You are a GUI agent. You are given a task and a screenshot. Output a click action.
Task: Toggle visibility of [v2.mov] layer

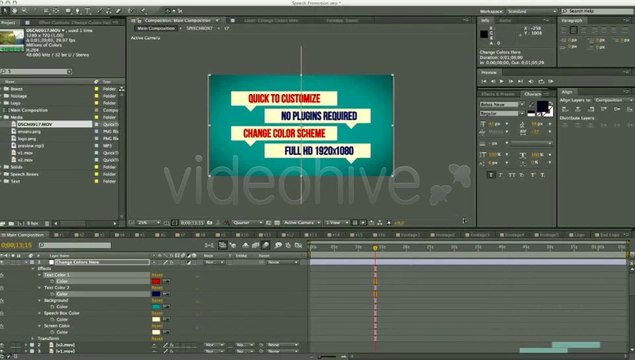[2, 345]
